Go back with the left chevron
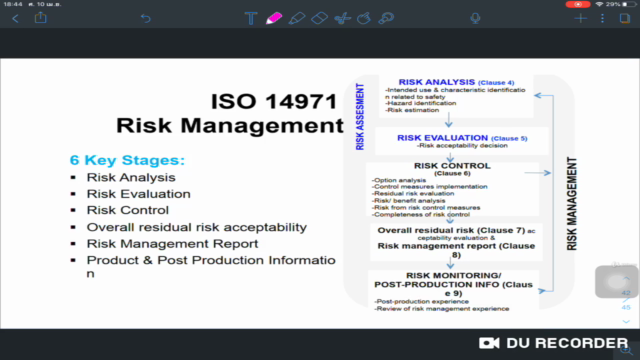 coord(15,18)
